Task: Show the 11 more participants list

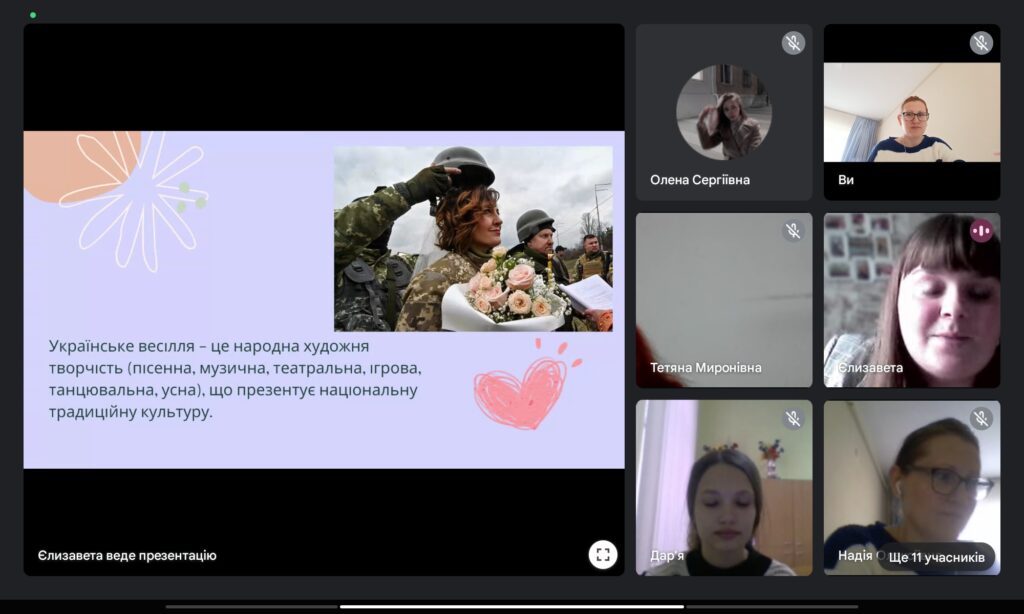Action: click(x=936, y=556)
